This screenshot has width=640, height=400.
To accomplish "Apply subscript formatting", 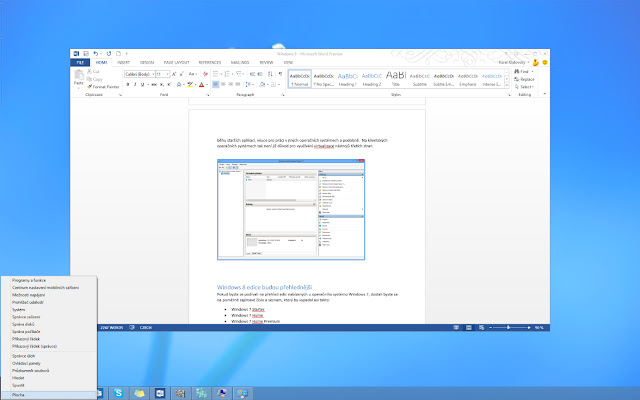I will click(162, 84).
